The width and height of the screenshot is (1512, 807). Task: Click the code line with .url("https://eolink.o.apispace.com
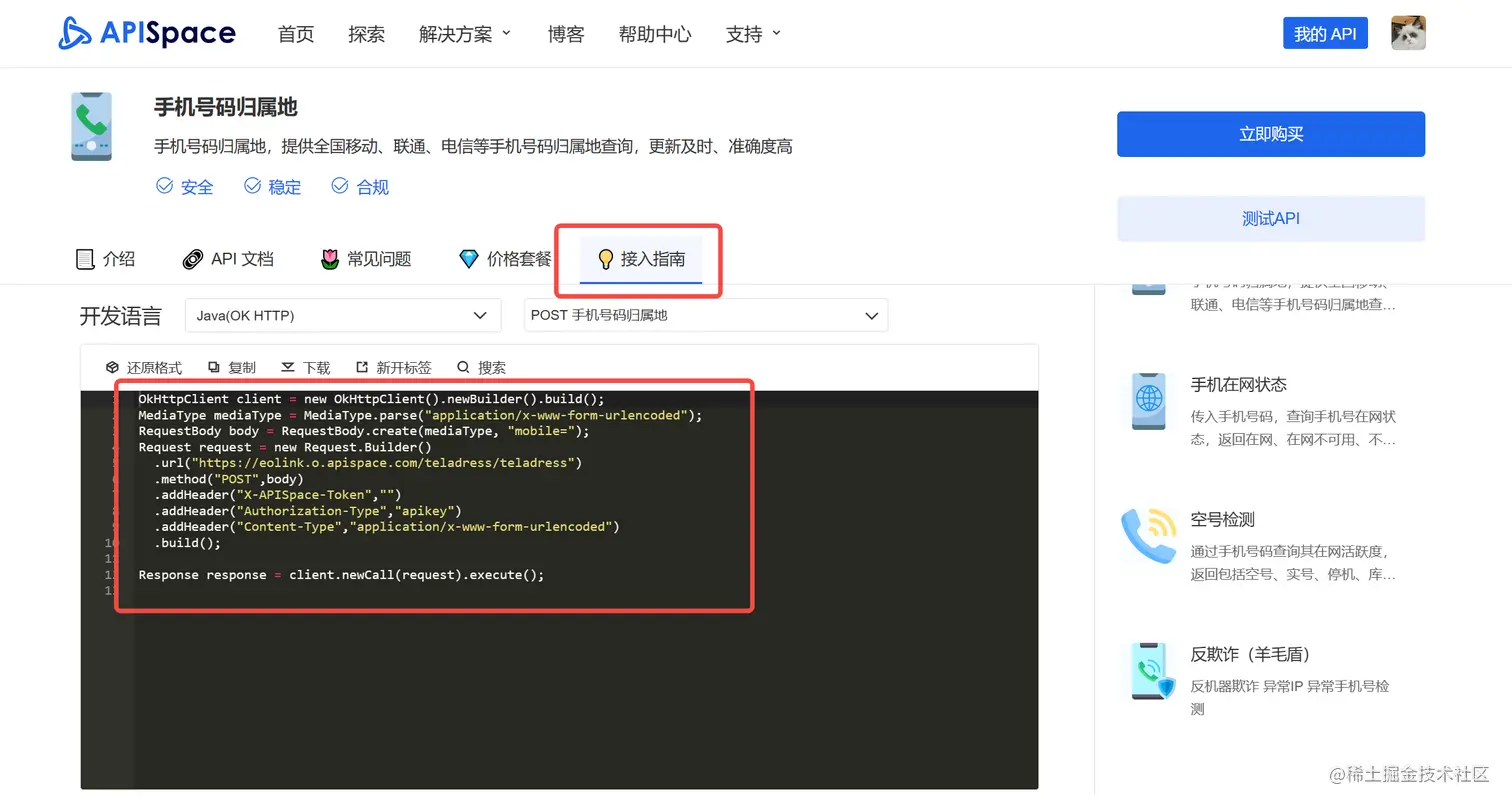367,463
